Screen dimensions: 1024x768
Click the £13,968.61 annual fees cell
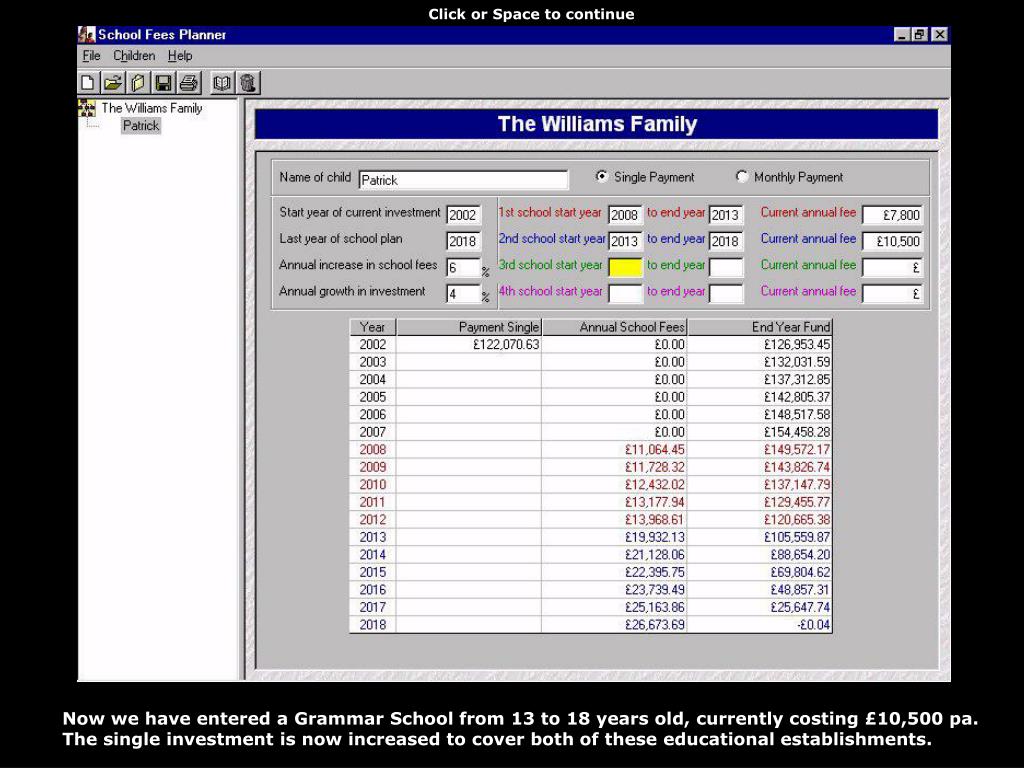615,520
